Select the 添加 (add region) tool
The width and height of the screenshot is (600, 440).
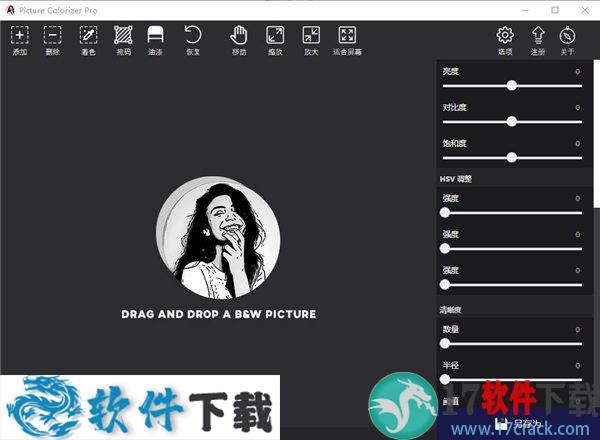[x=20, y=40]
